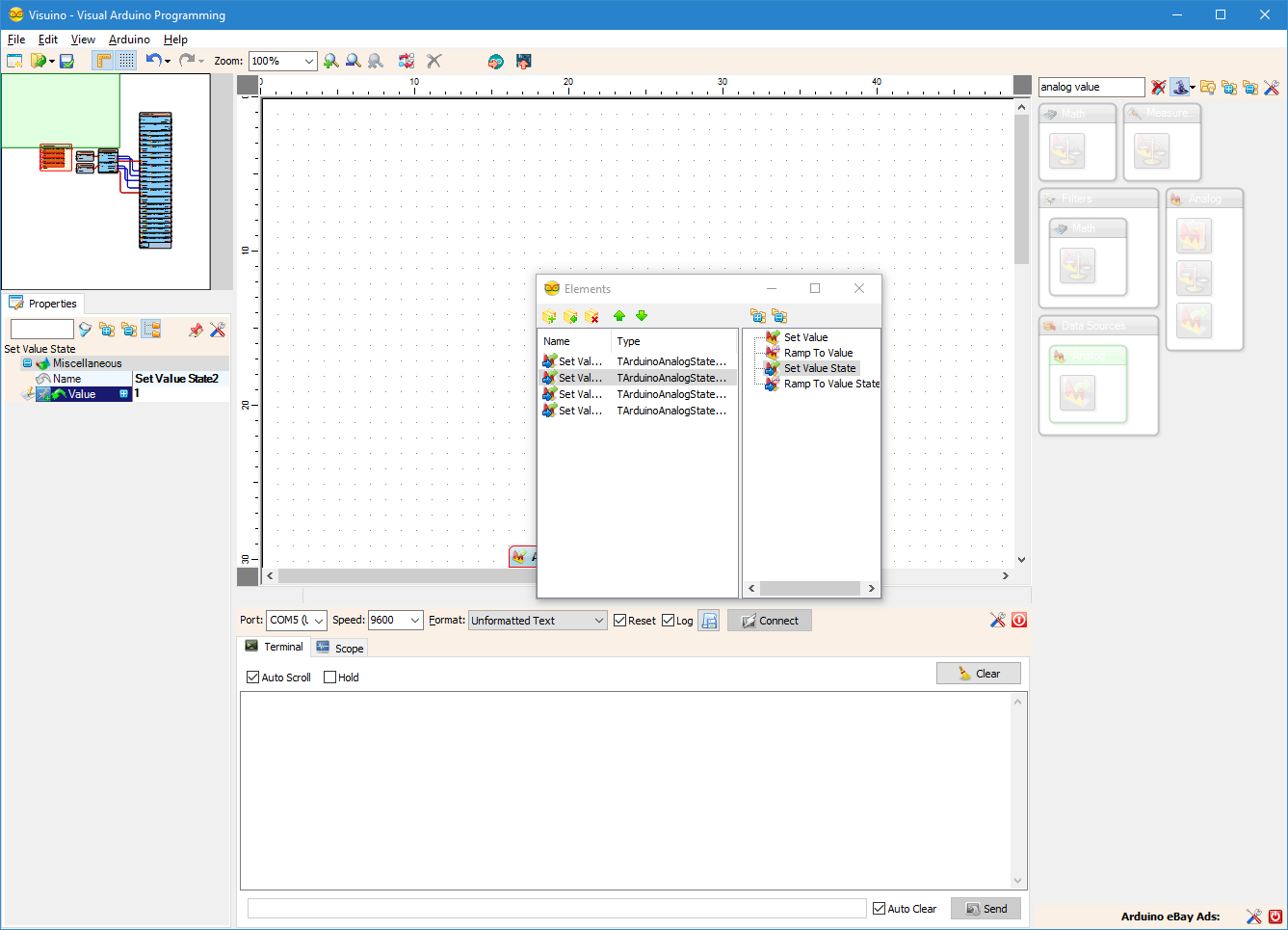The width and height of the screenshot is (1288, 930).
Task: Select Ramp To Value element type
Action: (818, 353)
